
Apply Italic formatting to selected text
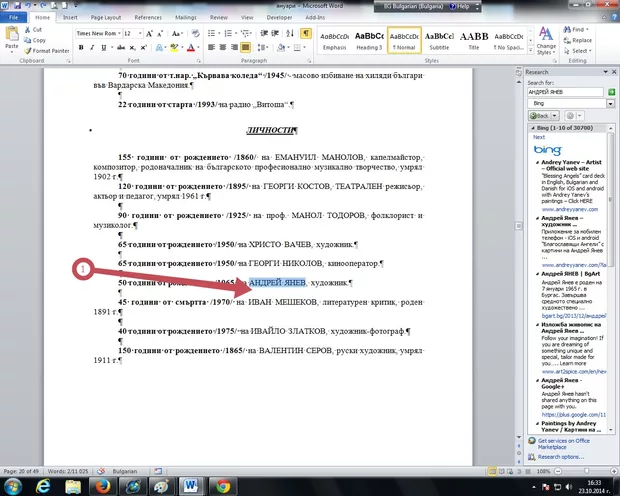point(90,46)
